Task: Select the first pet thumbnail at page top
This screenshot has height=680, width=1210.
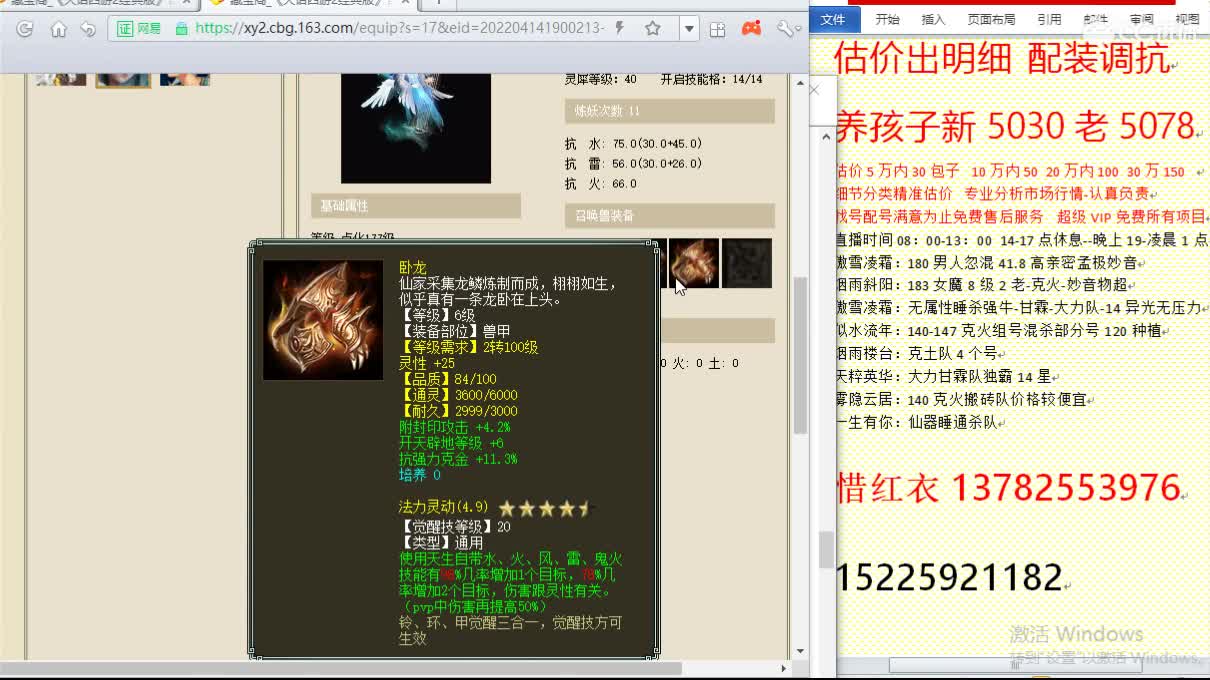Action: tap(61, 79)
